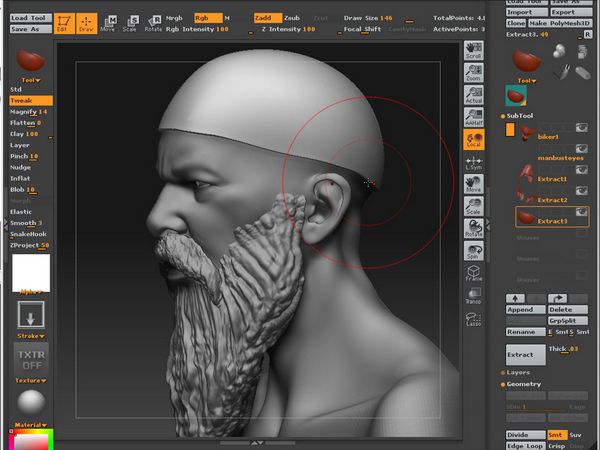Viewport: 600px width, 450px height.
Task: Choose the SnakeHook brush
Action: [x=28, y=234]
